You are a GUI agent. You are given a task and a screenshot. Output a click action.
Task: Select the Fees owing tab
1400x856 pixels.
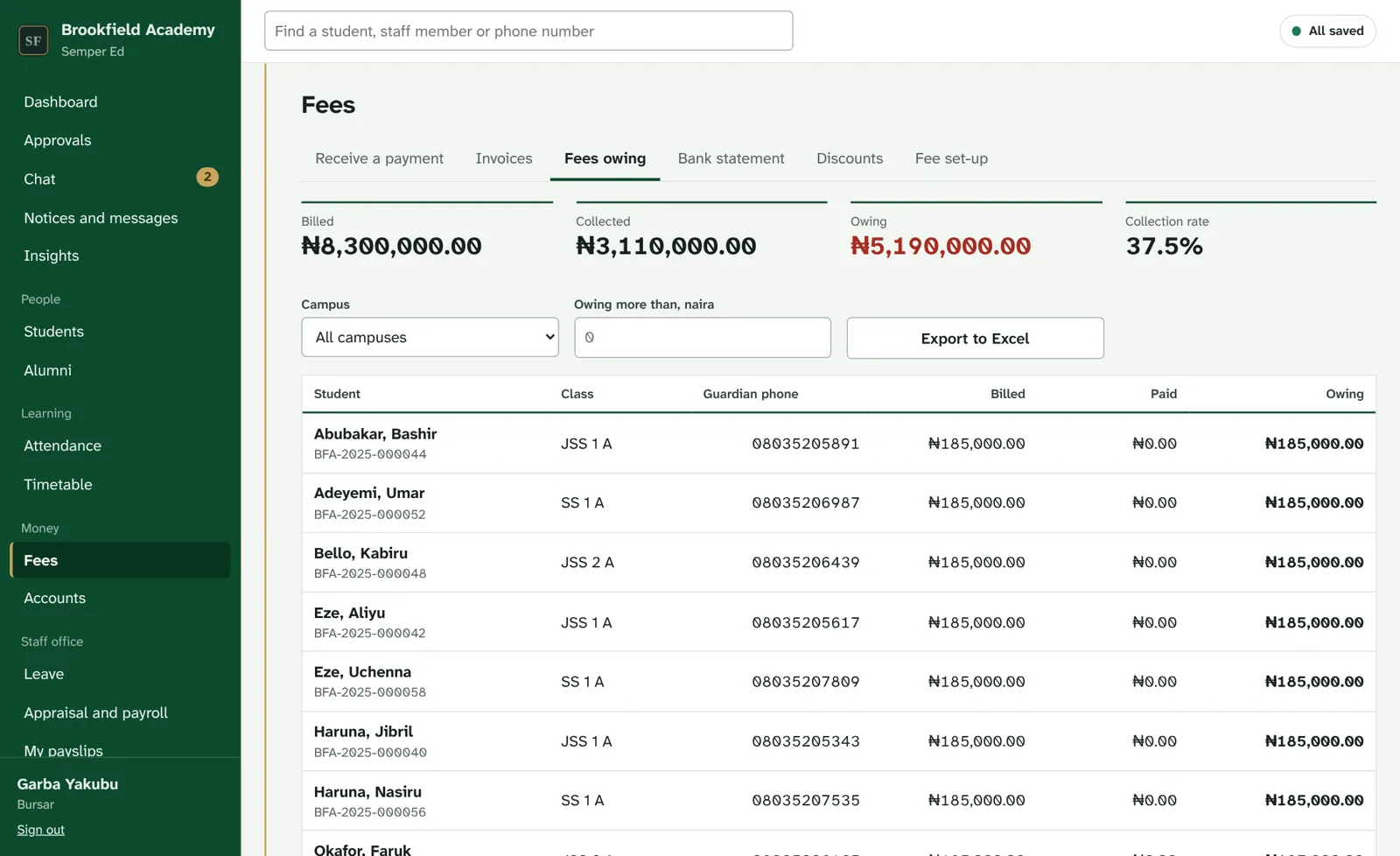click(x=605, y=158)
